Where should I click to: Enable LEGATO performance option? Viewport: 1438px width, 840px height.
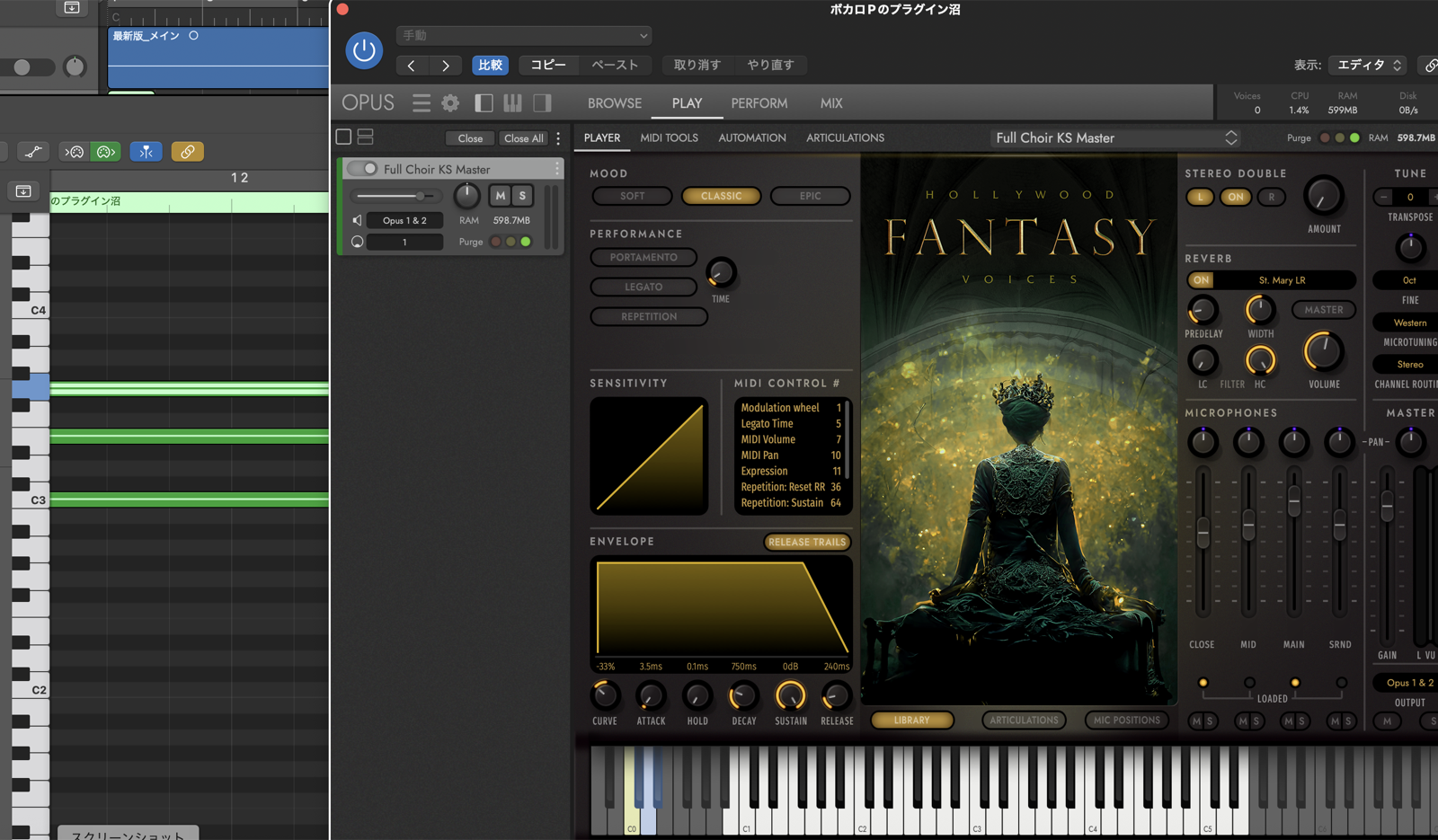(644, 287)
